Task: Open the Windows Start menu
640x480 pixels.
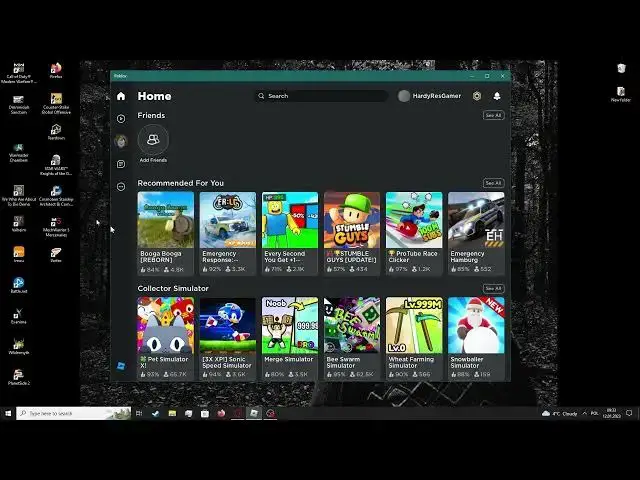Action: point(8,413)
